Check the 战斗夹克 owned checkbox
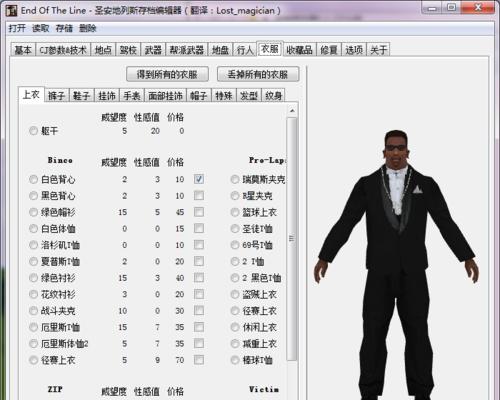The height and width of the screenshot is (400, 500). tap(199, 310)
